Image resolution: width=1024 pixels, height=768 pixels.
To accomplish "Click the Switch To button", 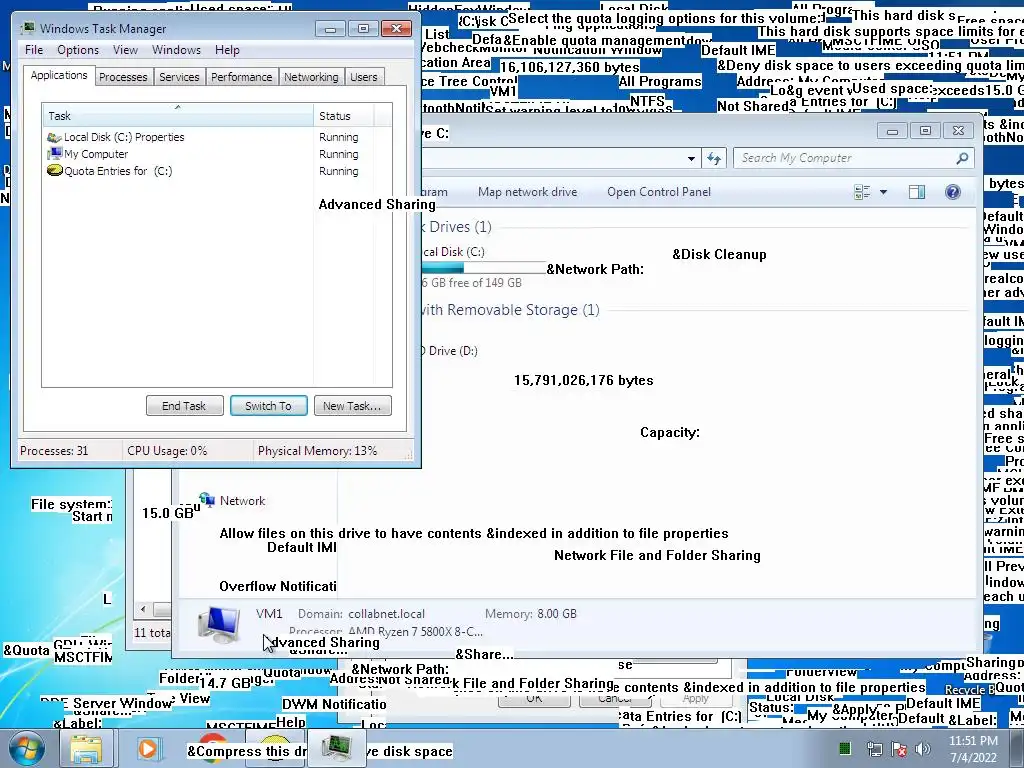I will pos(268,406).
